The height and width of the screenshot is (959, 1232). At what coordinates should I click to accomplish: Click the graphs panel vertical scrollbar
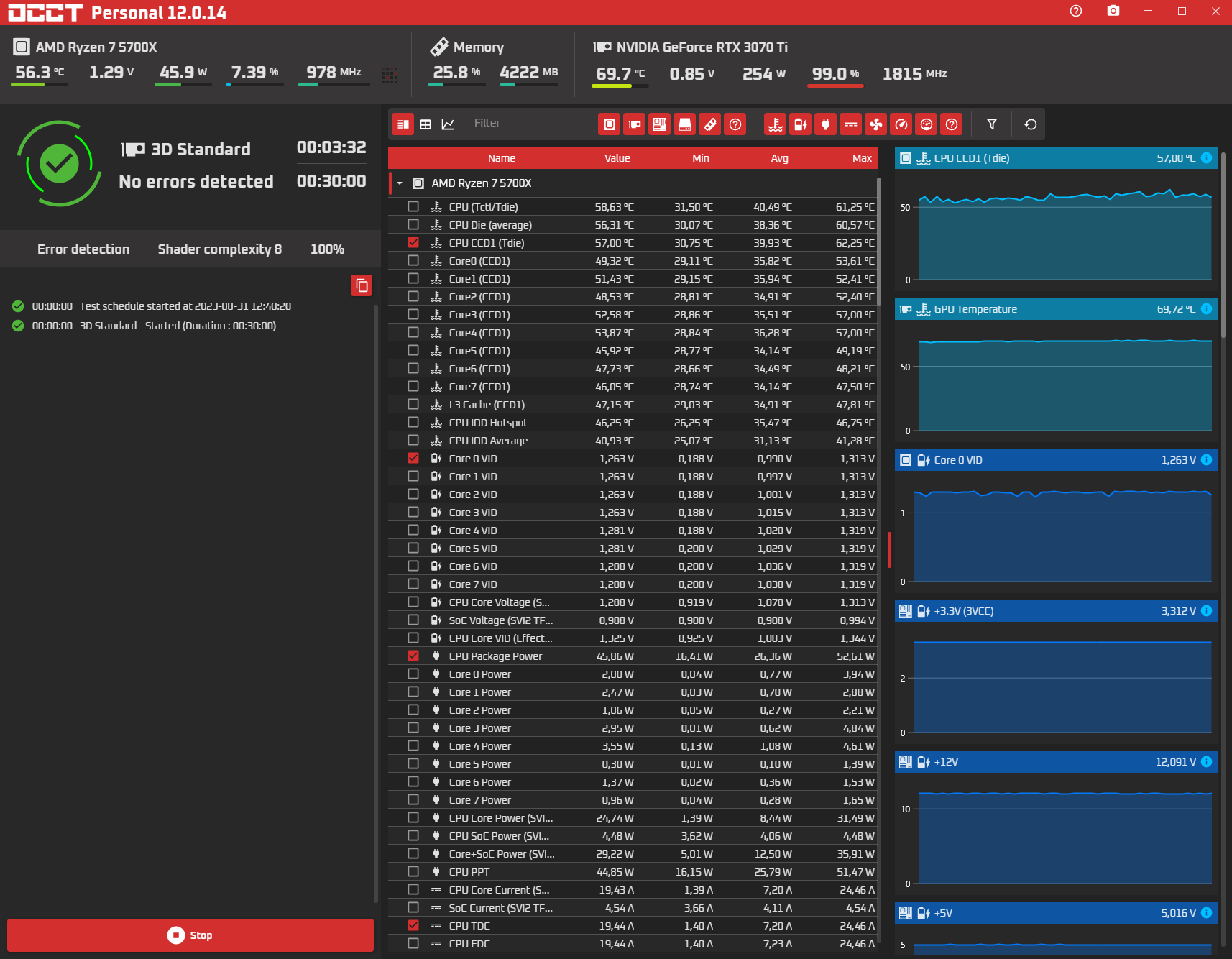pos(1224,244)
